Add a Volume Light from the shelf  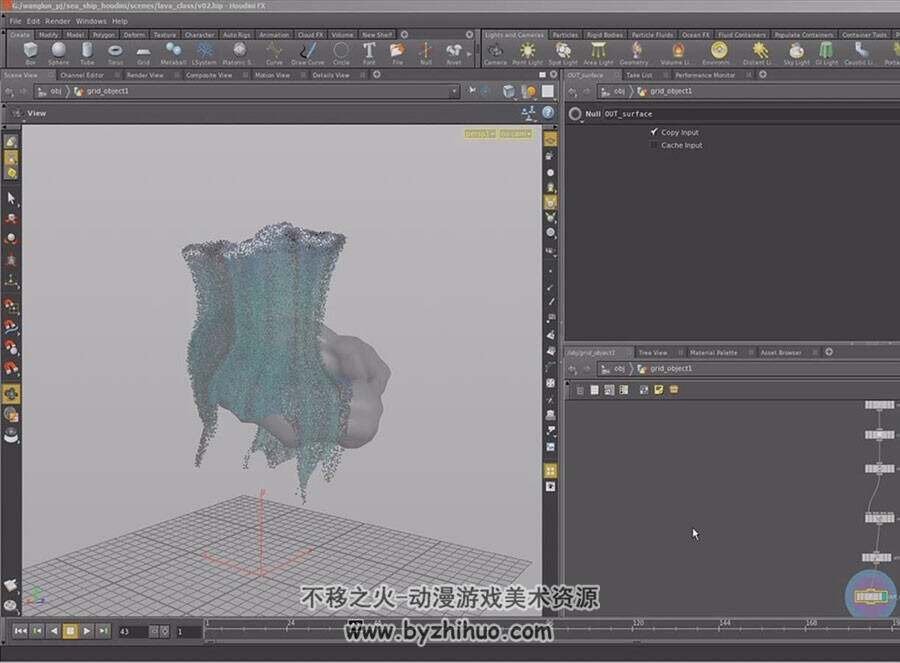(677, 53)
